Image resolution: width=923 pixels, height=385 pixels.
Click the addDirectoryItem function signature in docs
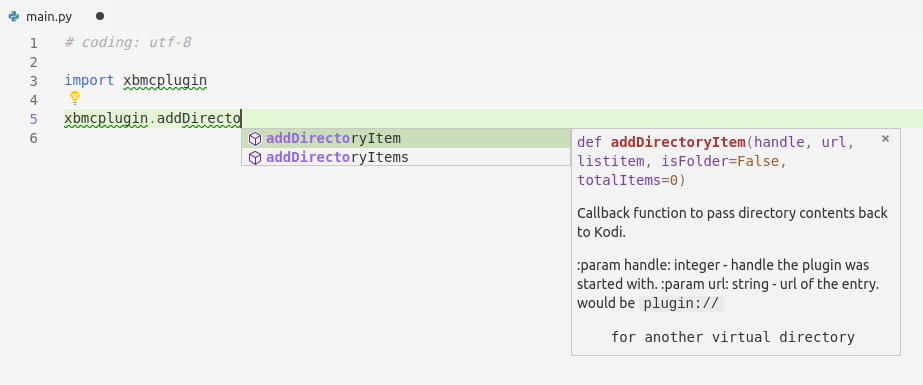click(715, 161)
